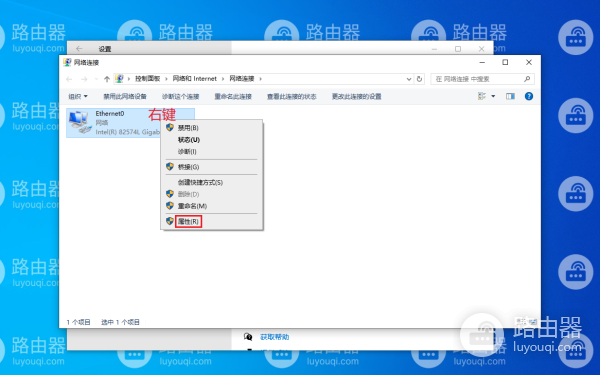
Task: Click the address bar location icon
Action: 119,79
